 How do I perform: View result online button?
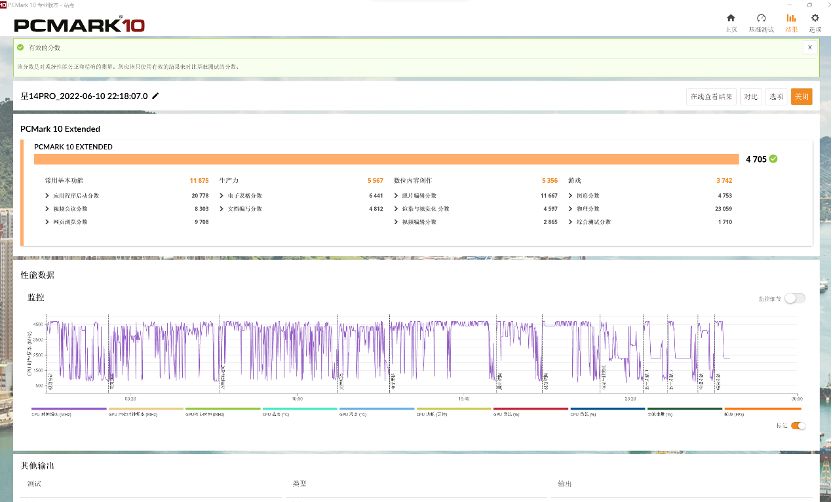coord(711,97)
